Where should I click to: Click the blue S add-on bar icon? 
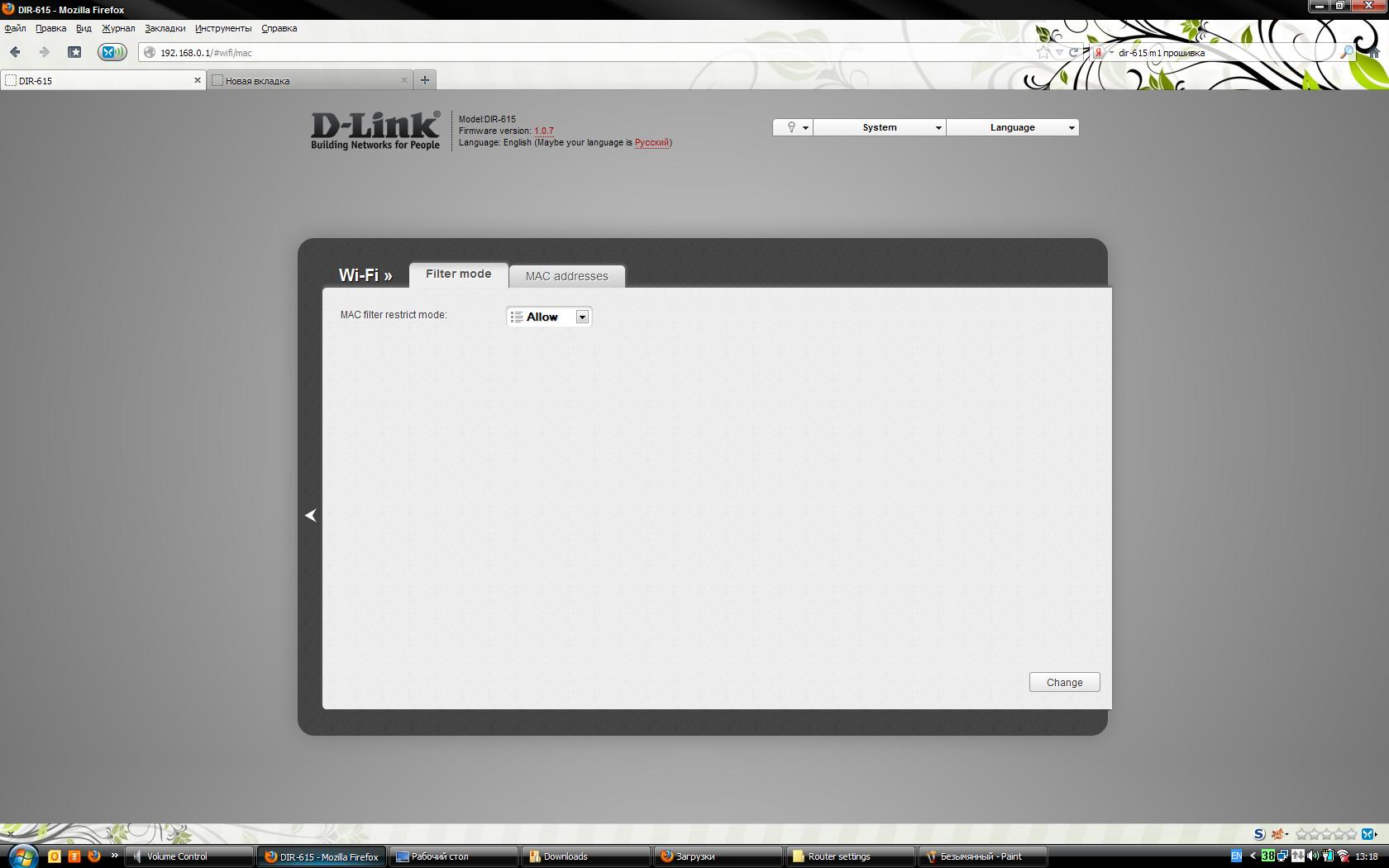click(1259, 834)
